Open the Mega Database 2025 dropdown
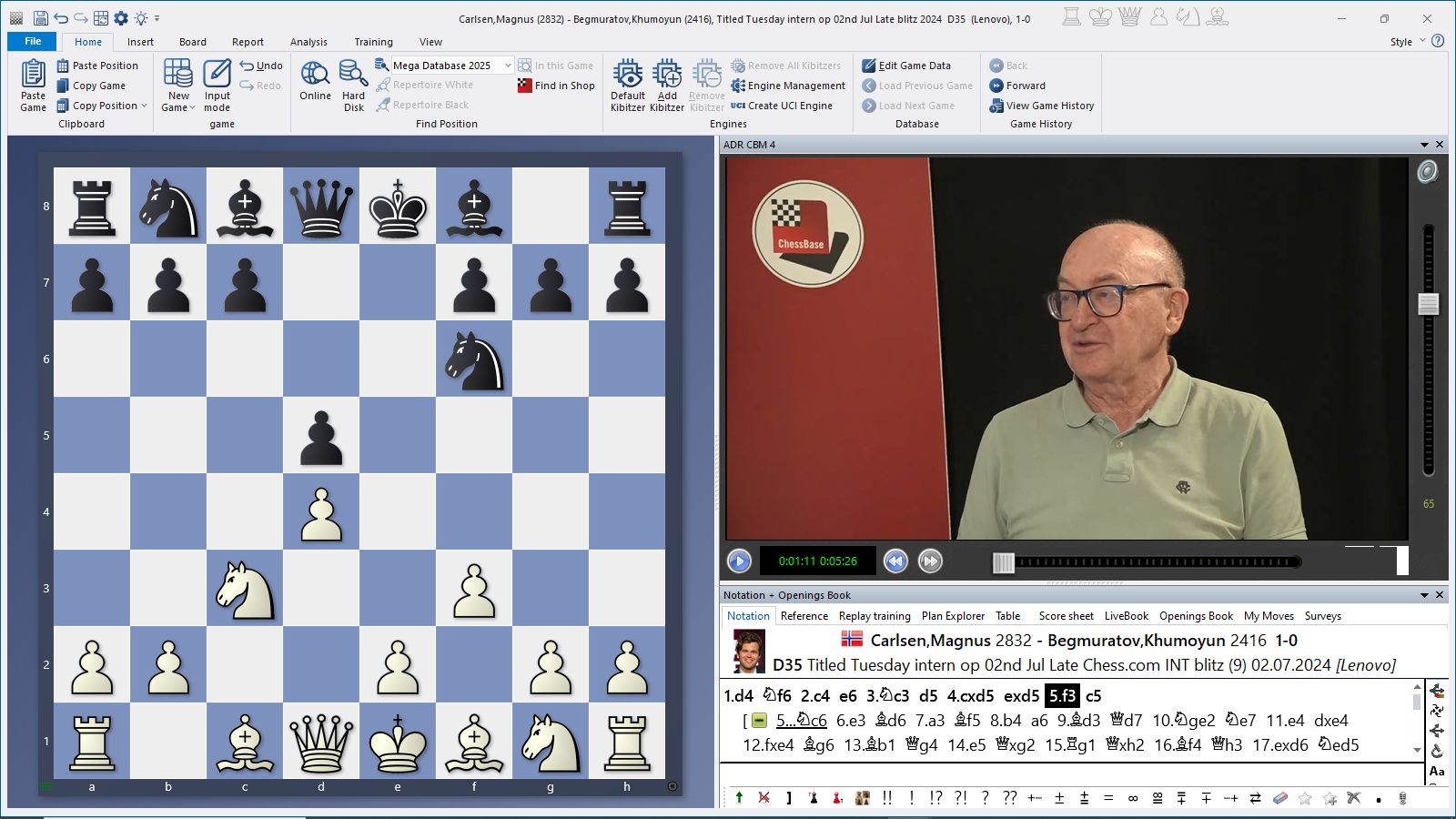 508,66
